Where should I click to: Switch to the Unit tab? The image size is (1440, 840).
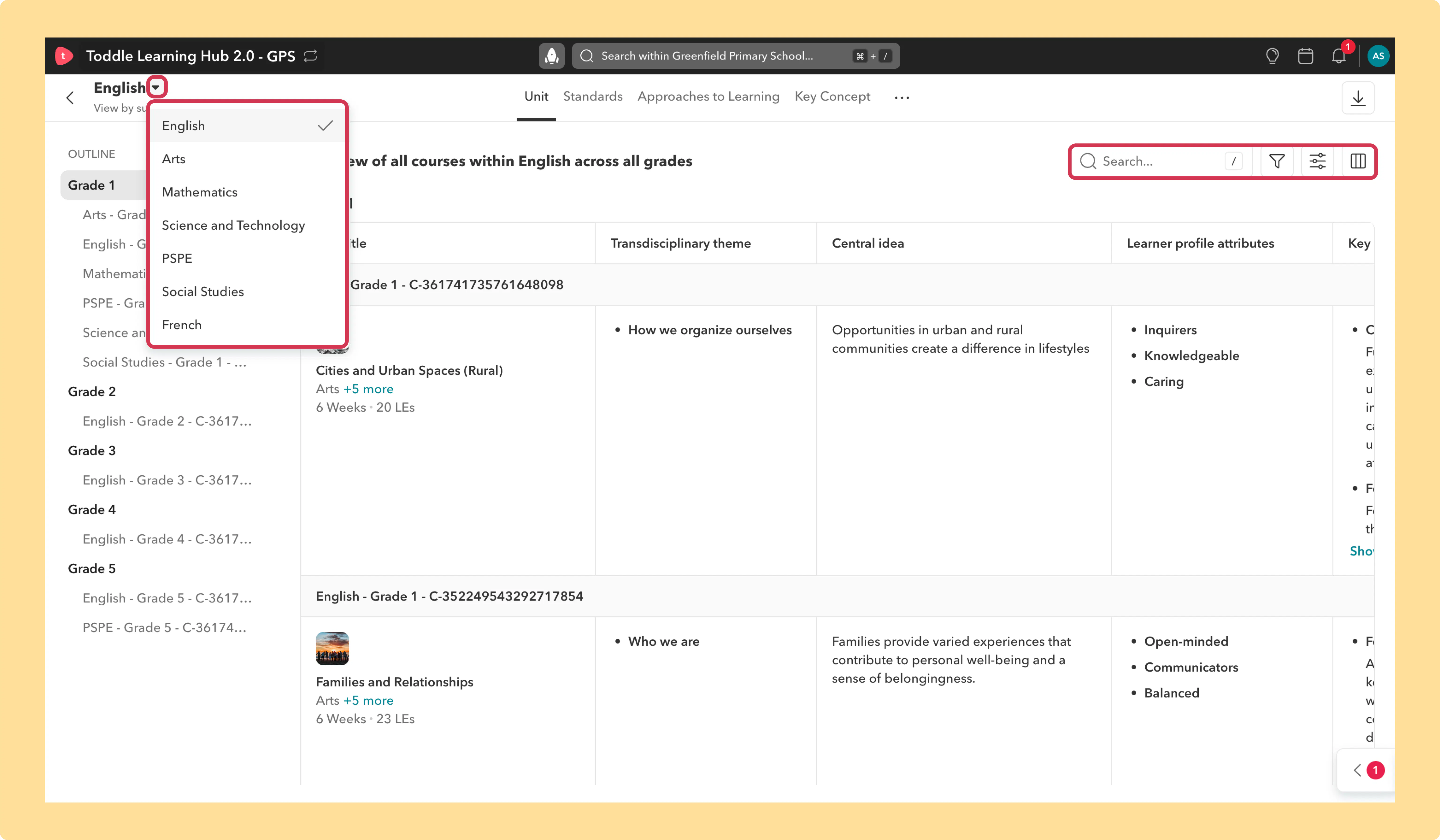(x=536, y=97)
